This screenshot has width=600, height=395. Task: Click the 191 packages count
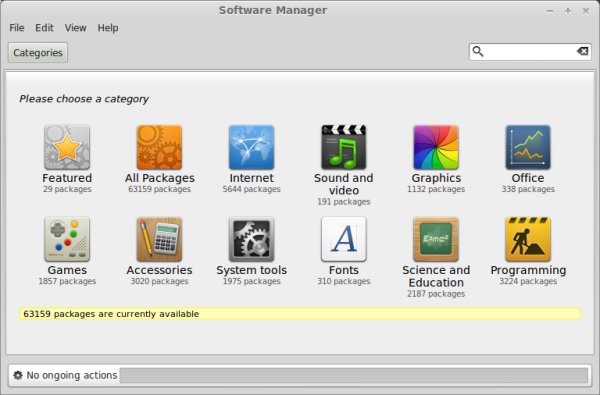pyautogui.click(x=344, y=202)
